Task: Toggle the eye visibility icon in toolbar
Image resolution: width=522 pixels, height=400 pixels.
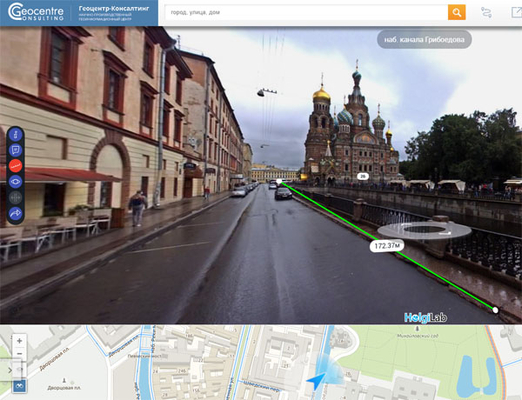Action: (x=15, y=182)
